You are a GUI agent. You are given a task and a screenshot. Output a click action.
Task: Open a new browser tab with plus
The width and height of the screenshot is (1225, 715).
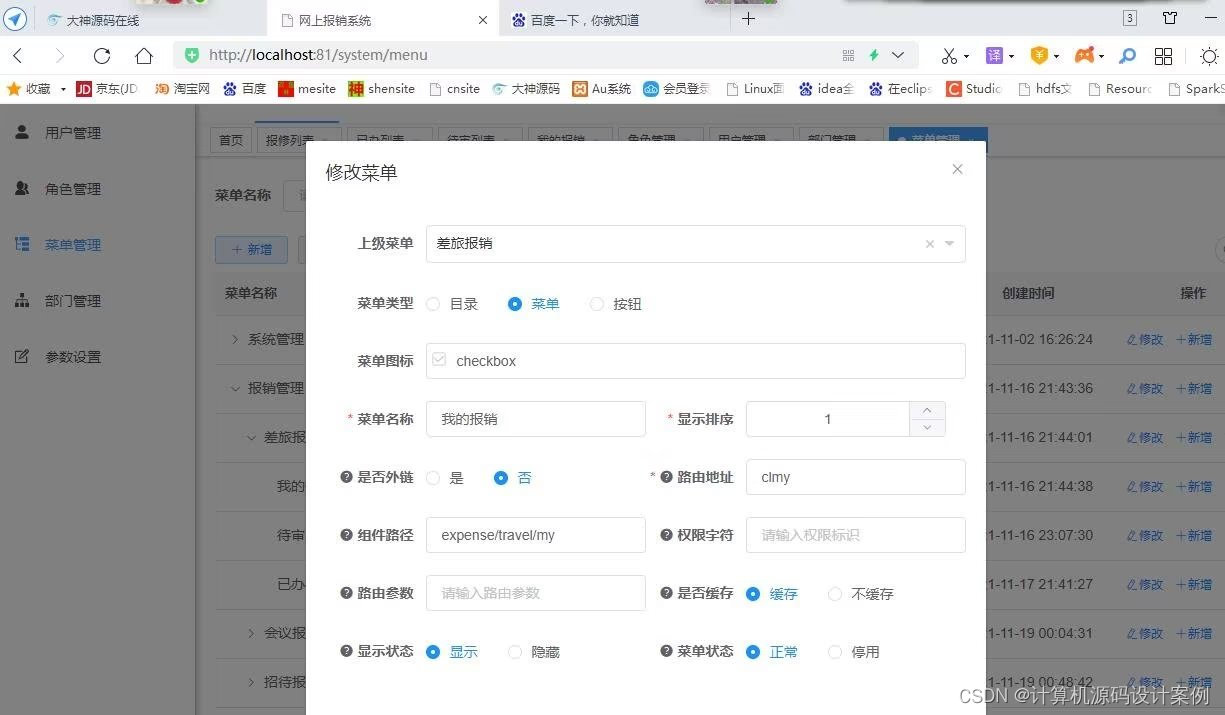pyautogui.click(x=748, y=19)
